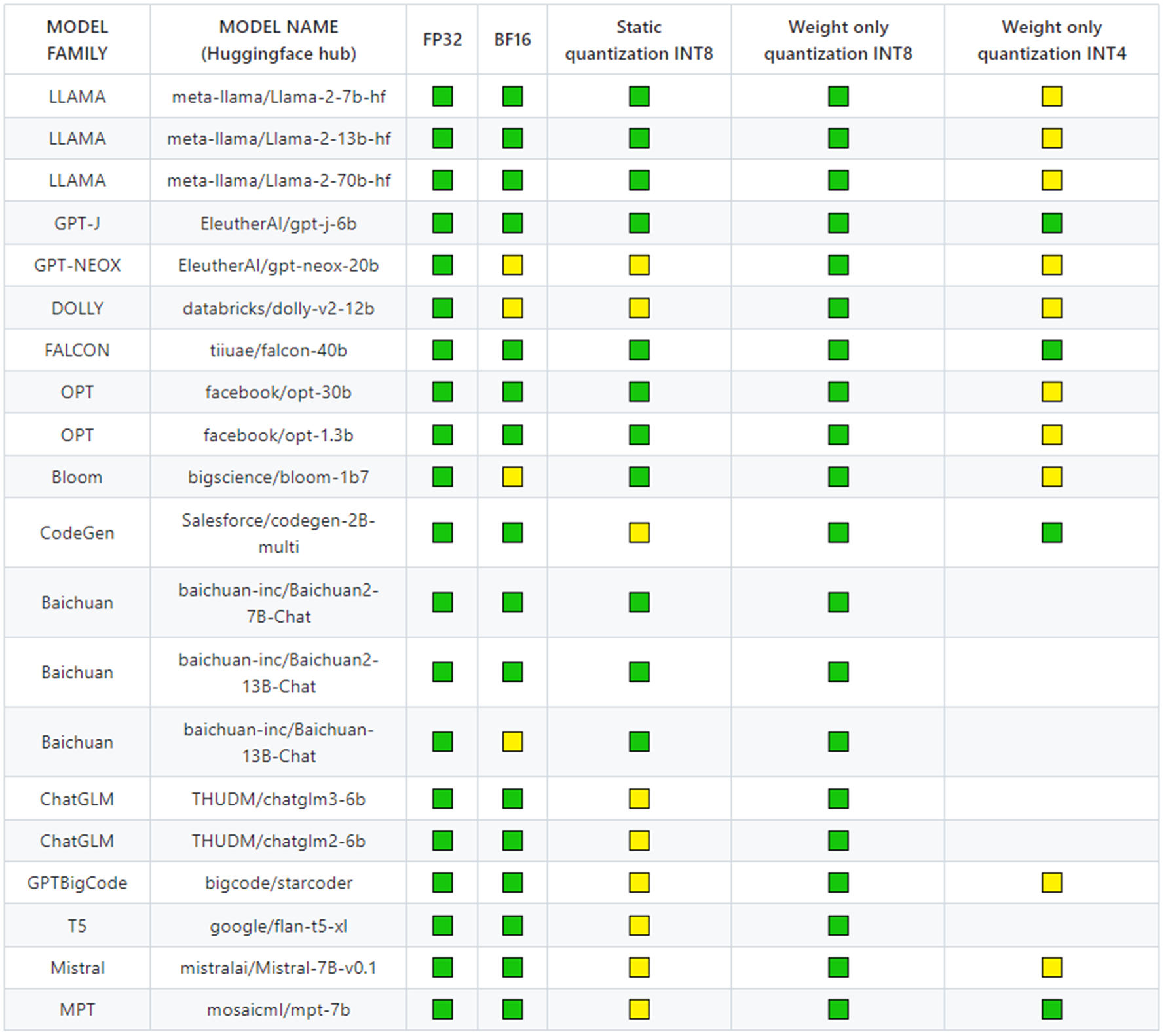Click Static INT8 square for Llama-2-70b-hf
The width and height of the screenshot is (1166, 1036).
tap(639, 180)
